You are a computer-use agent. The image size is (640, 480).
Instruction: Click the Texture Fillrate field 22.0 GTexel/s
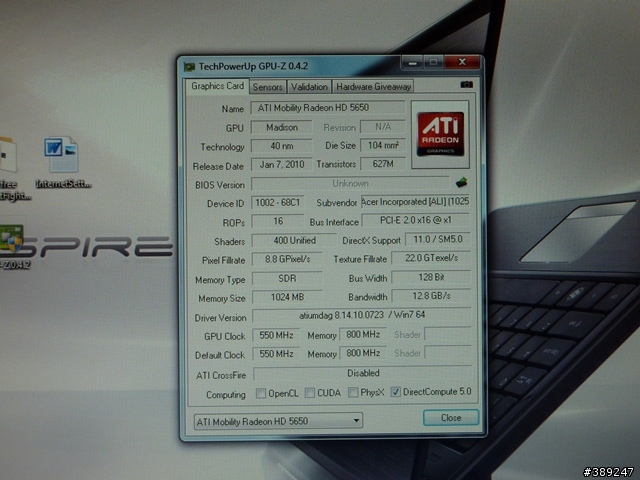point(431,258)
